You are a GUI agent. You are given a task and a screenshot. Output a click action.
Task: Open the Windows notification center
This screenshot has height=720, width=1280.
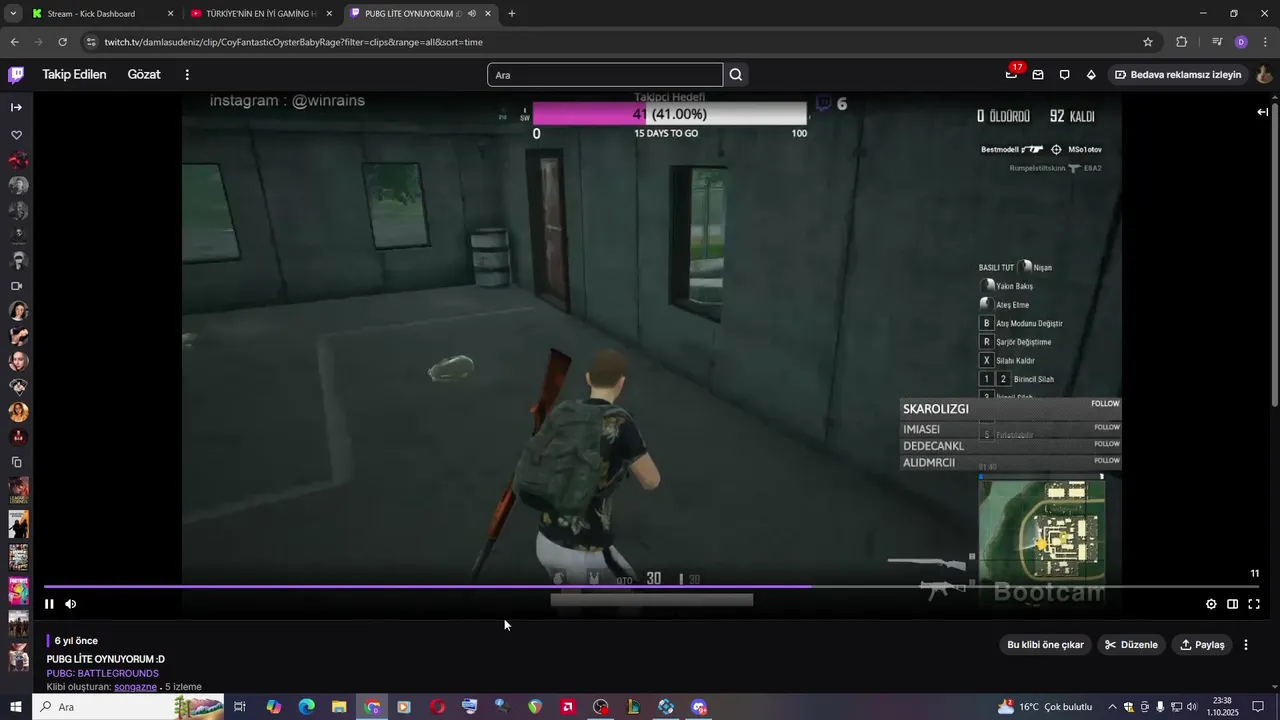(x=1258, y=707)
